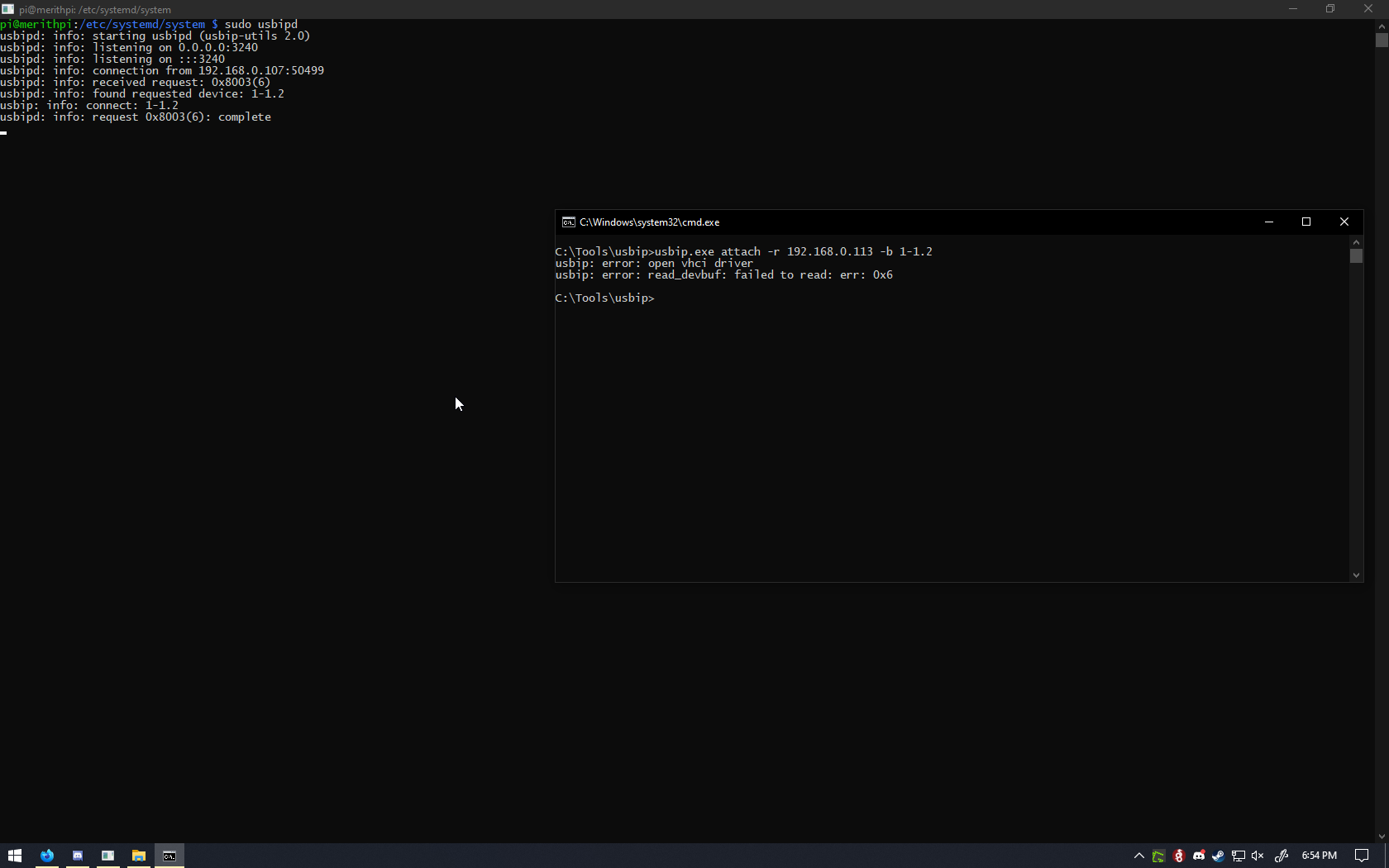
Task: Open Discord from the taskbar
Action: (78, 856)
